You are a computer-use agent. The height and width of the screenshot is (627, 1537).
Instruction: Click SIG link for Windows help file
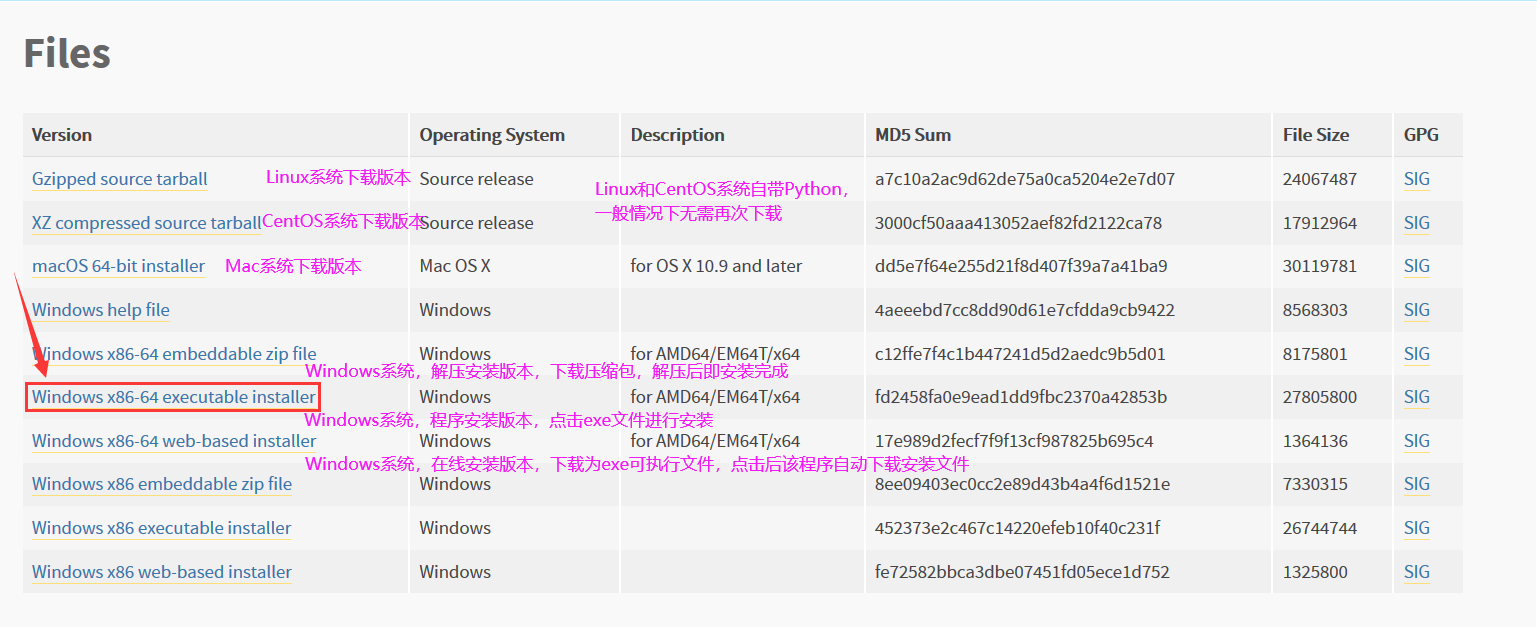coord(1417,310)
